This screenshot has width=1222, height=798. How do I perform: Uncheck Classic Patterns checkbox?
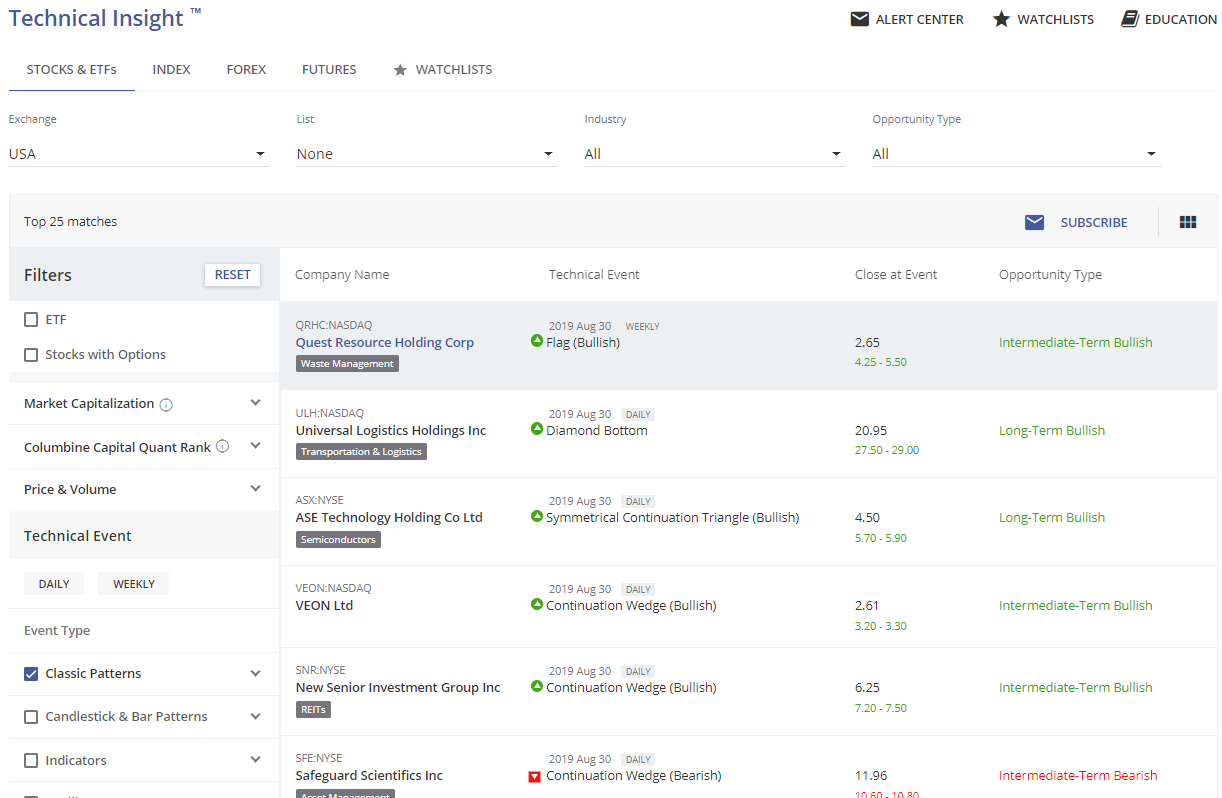31,674
